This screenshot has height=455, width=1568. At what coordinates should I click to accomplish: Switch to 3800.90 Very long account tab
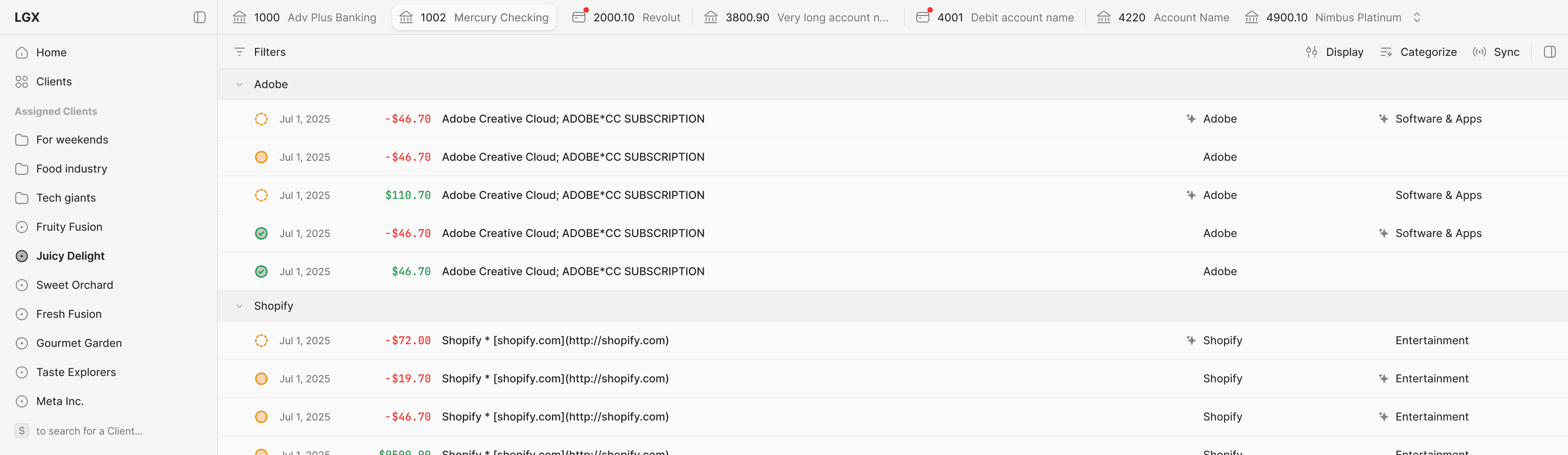pyautogui.click(x=796, y=17)
